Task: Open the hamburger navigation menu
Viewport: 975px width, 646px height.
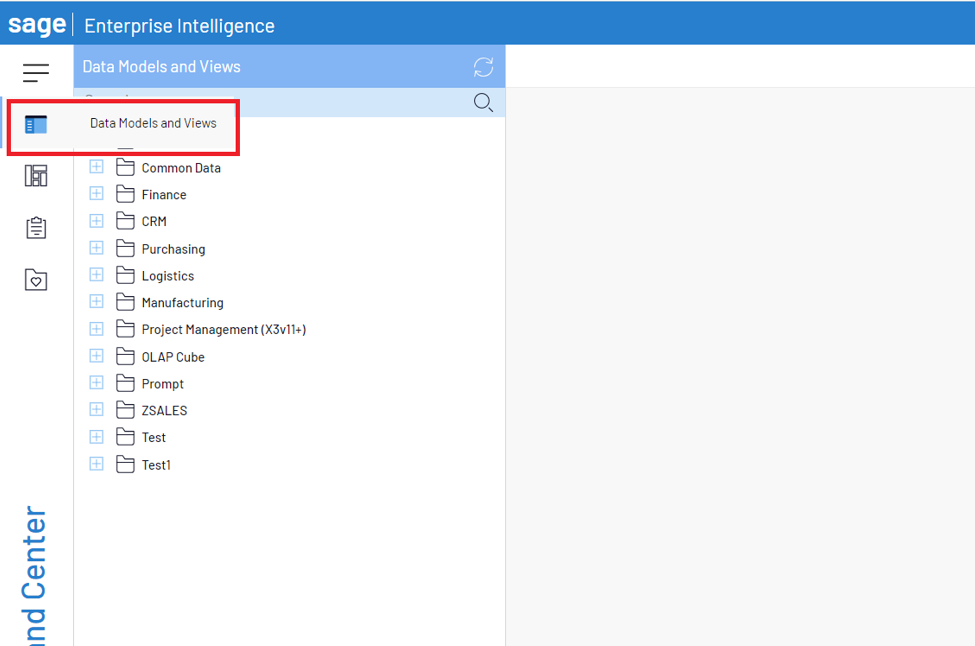Action: [36, 72]
